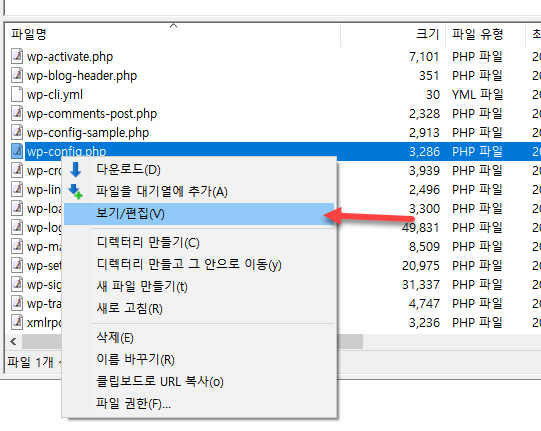Click the size value 2,913
This screenshot has width=541, height=431.
(424, 133)
